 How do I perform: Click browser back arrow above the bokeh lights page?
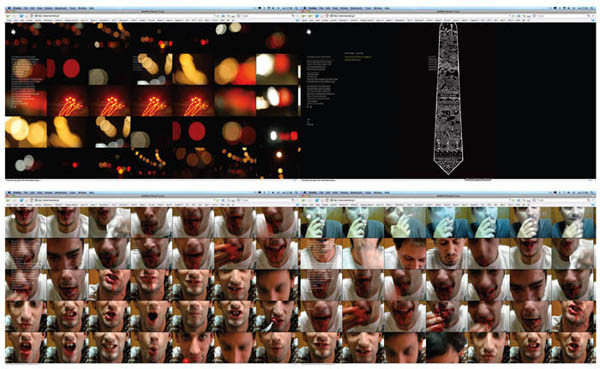tap(8, 16)
